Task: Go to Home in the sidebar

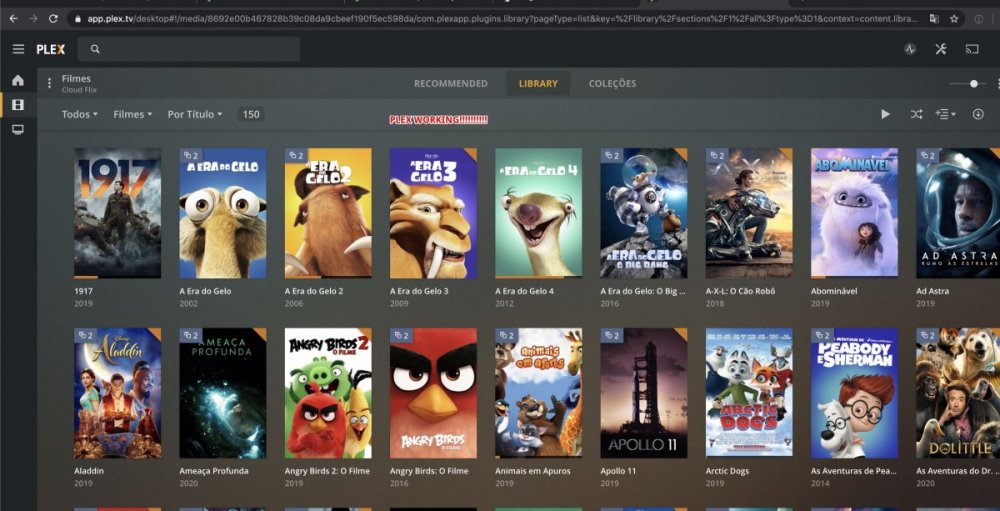Action: coord(18,80)
